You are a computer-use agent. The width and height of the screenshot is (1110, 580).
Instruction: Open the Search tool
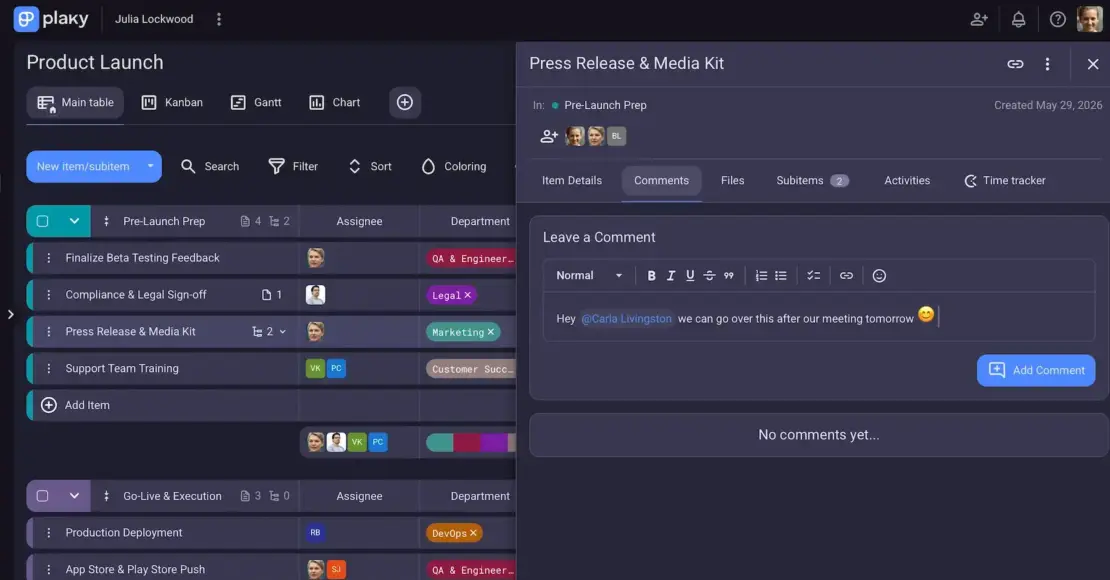click(210, 166)
